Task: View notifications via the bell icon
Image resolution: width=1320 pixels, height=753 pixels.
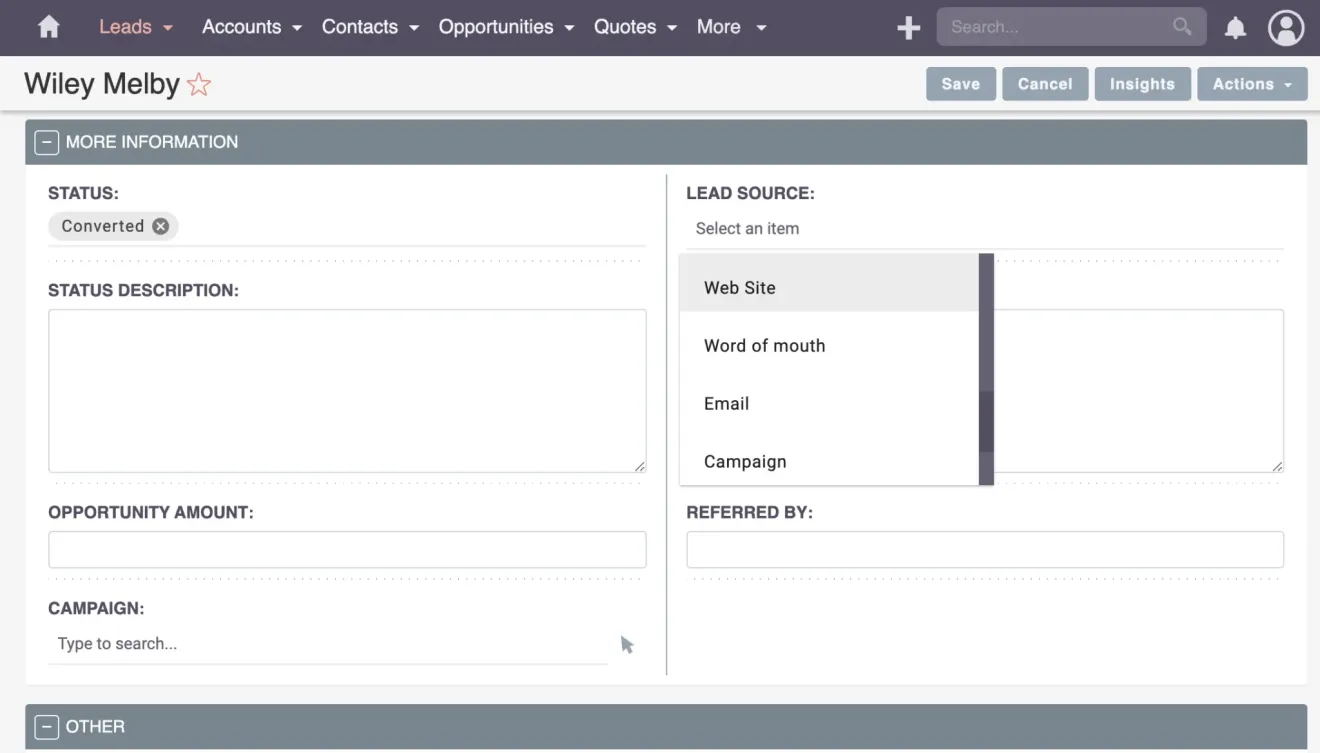Action: 1235,27
